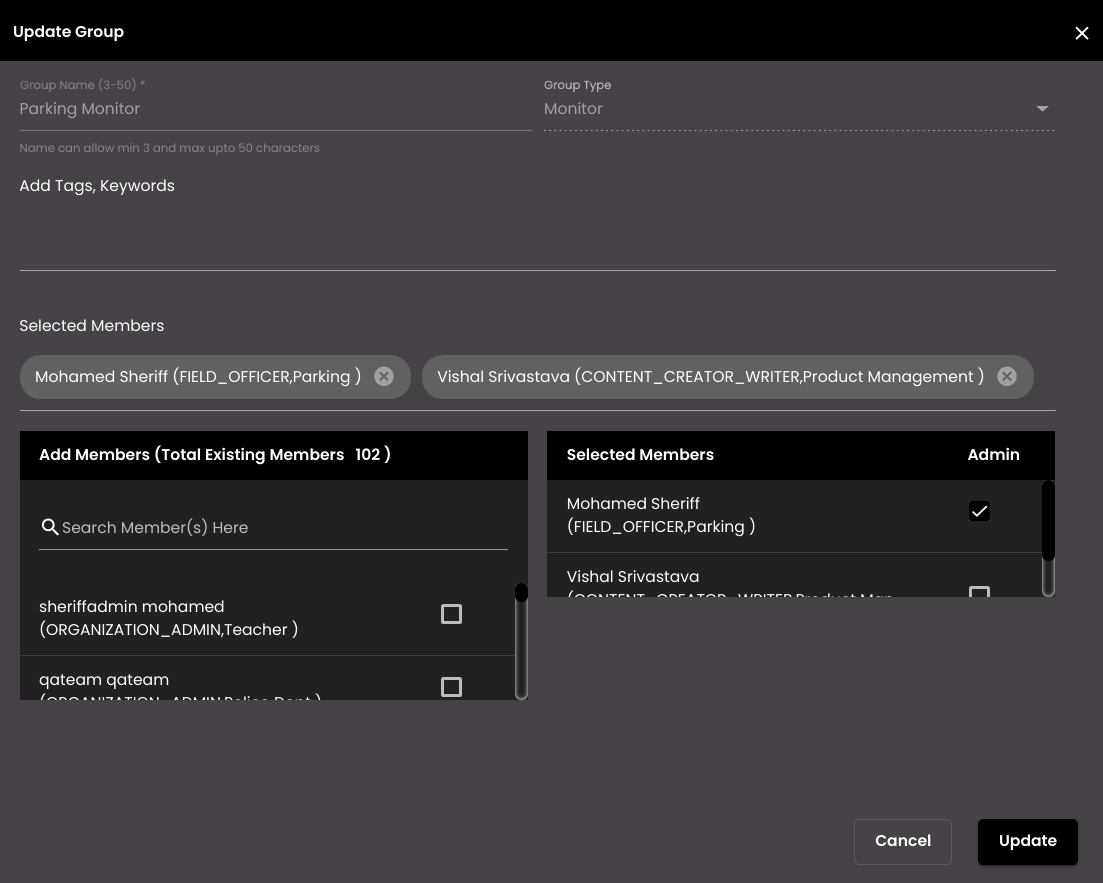The height and width of the screenshot is (883, 1103).
Task: Remove Mohamed Sheriff chip from selected members
Action: [x=383, y=376]
